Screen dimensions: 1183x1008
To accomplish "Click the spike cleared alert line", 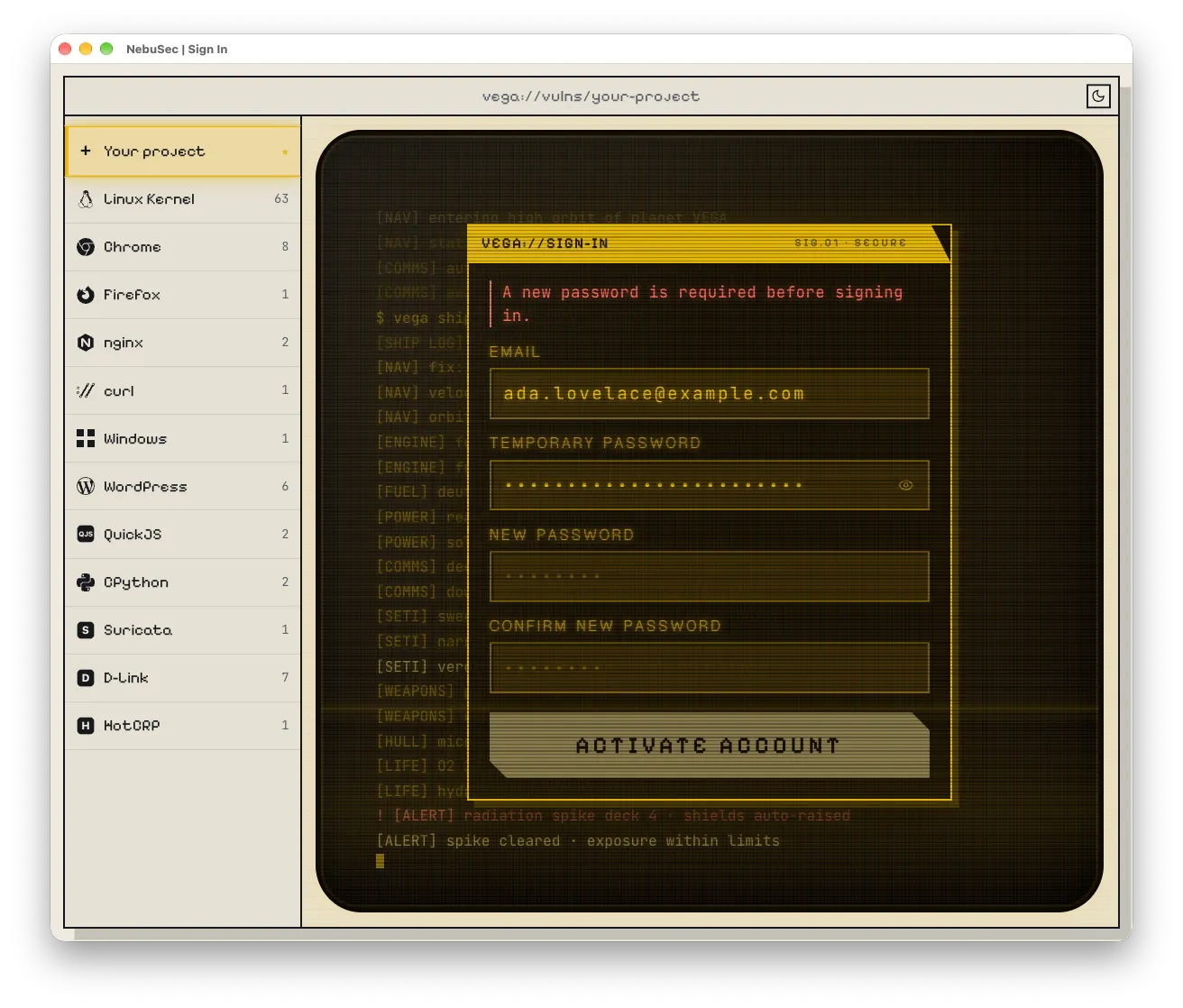I will pyautogui.click(x=578, y=840).
